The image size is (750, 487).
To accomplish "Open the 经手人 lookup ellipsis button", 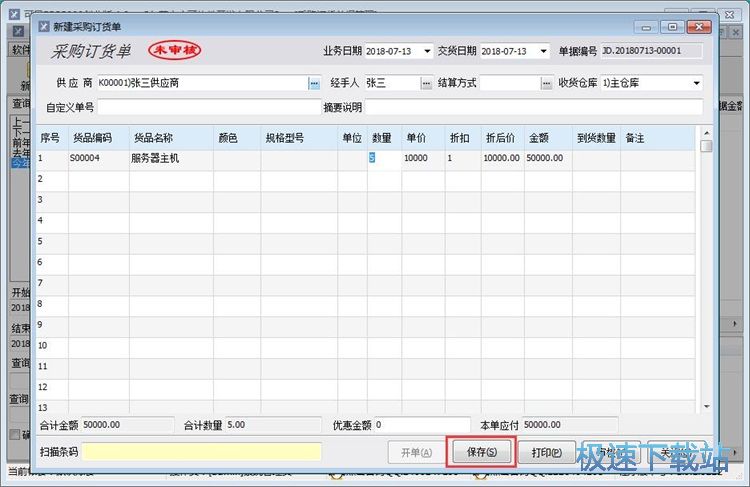I will click(426, 83).
